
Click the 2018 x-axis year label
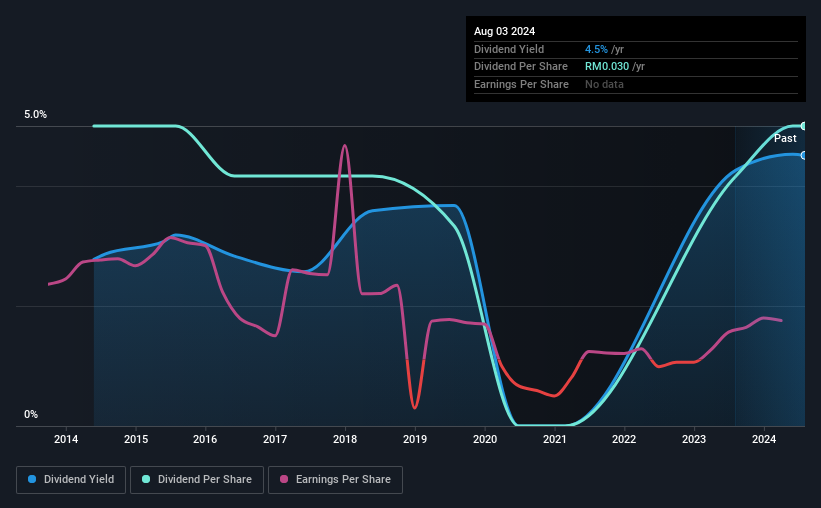[x=345, y=439]
